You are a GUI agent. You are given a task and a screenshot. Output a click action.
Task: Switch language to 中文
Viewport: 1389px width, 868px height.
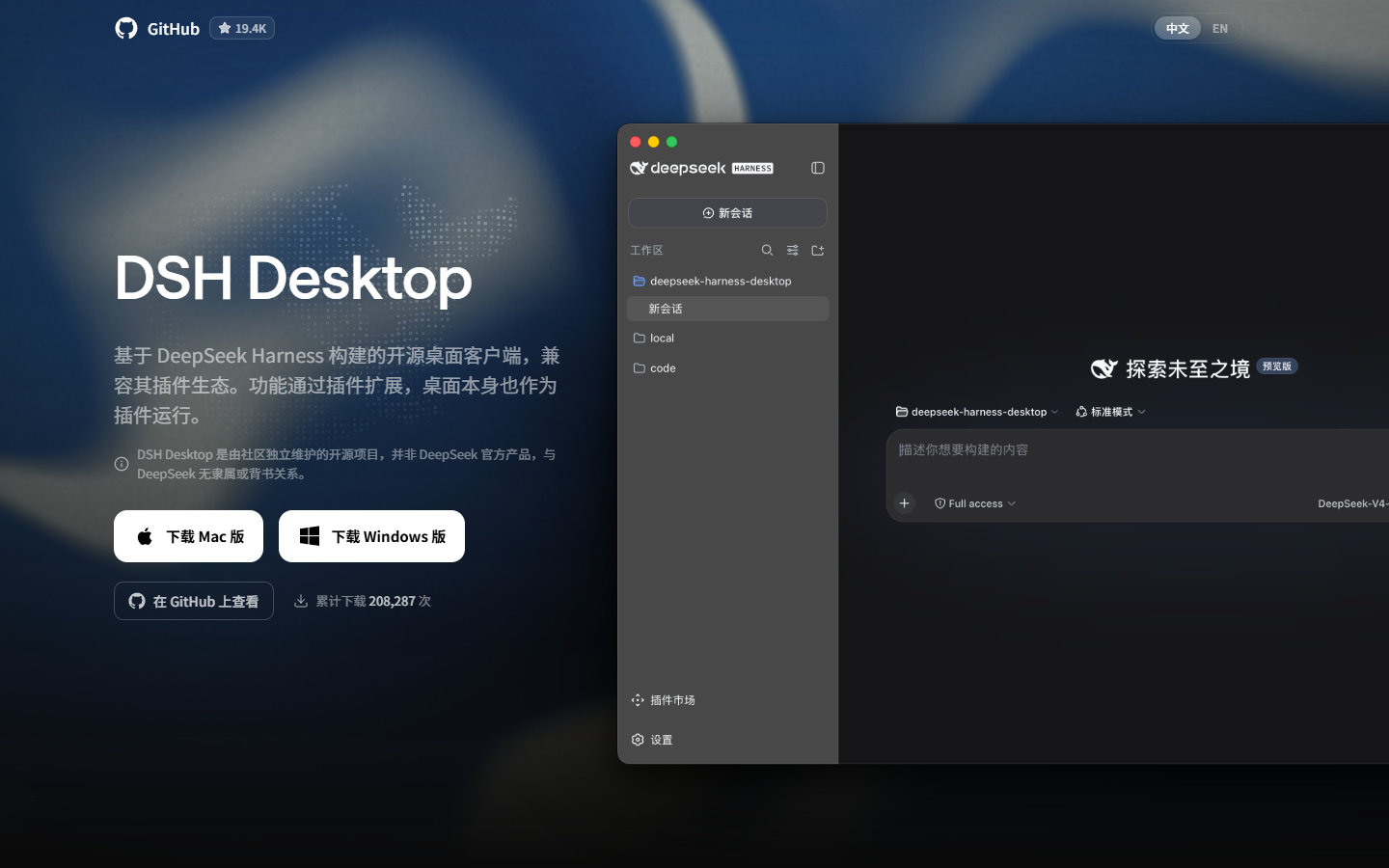coord(1177,28)
